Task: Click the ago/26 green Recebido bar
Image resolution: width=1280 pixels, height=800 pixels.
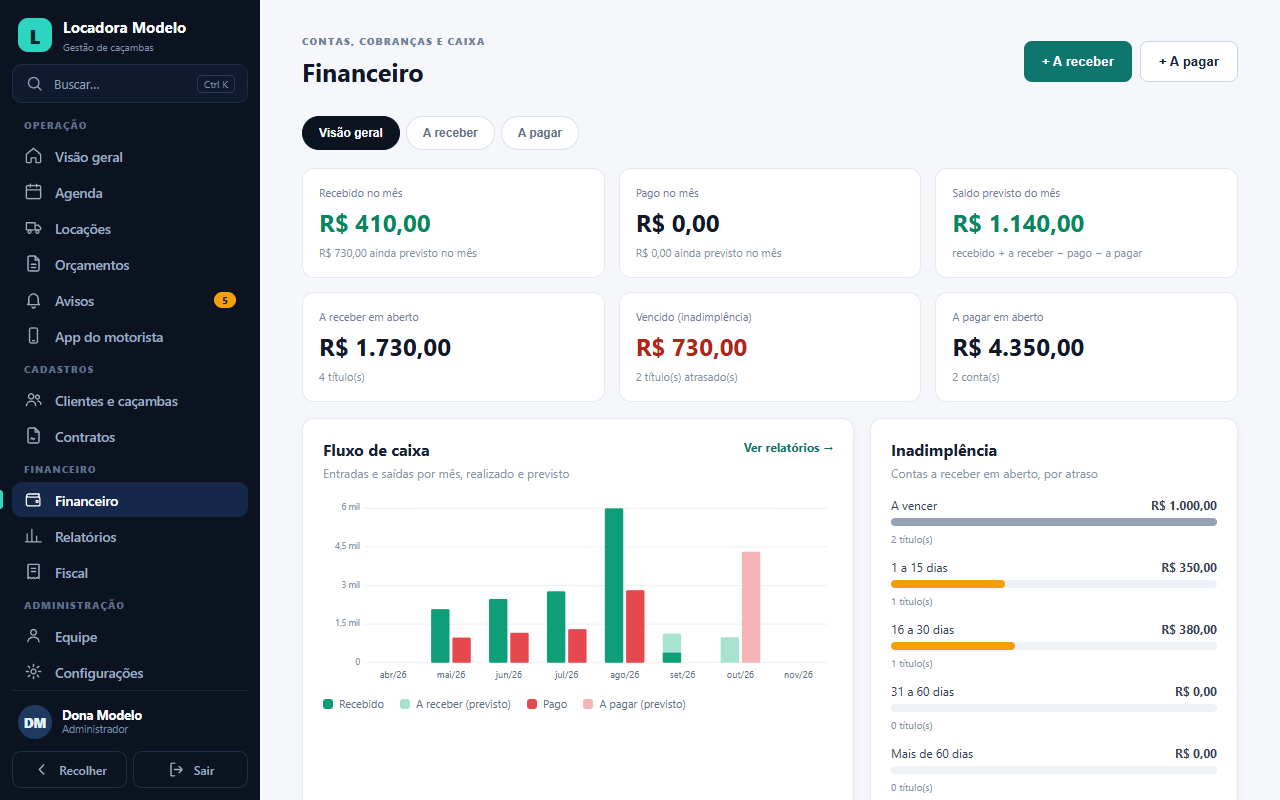Action: click(614, 585)
